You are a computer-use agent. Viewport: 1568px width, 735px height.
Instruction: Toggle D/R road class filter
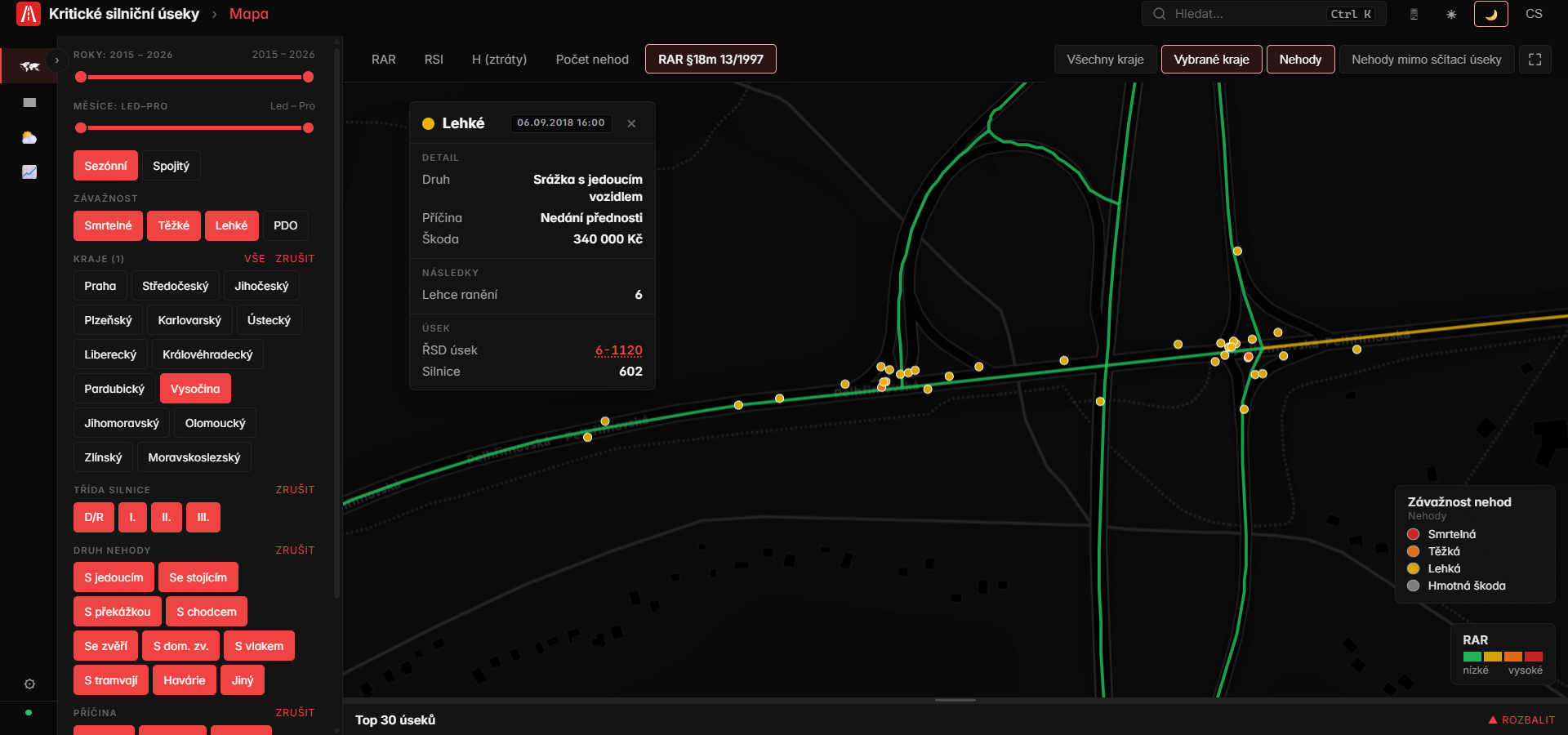coord(94,517)
